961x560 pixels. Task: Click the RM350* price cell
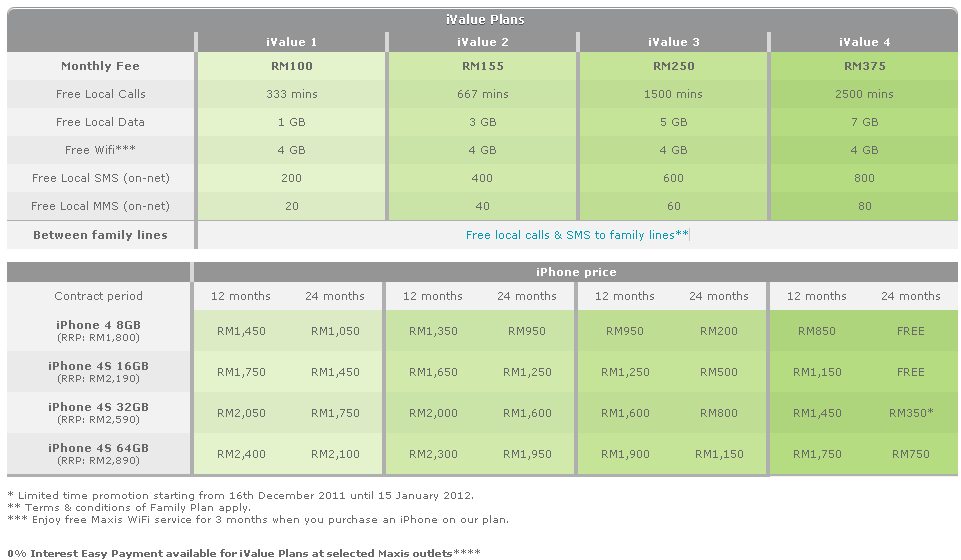coord(910,413)
